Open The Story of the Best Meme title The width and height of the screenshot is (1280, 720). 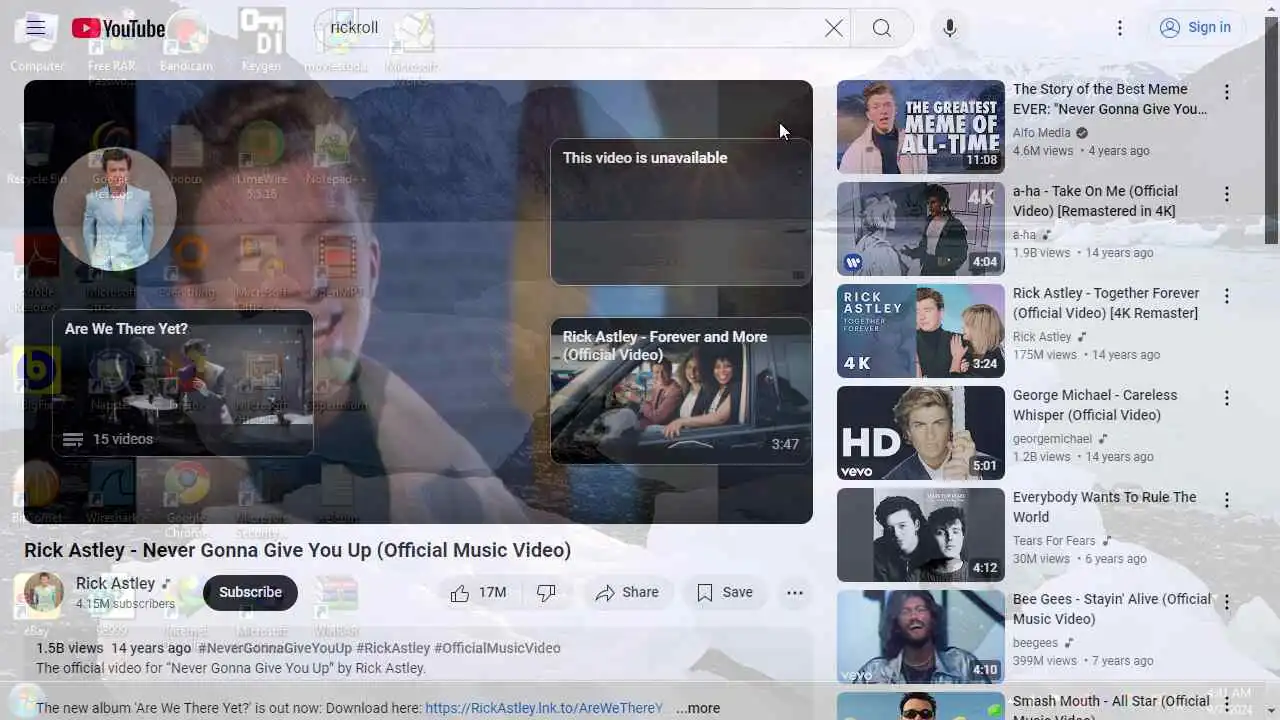point(1110,99)
